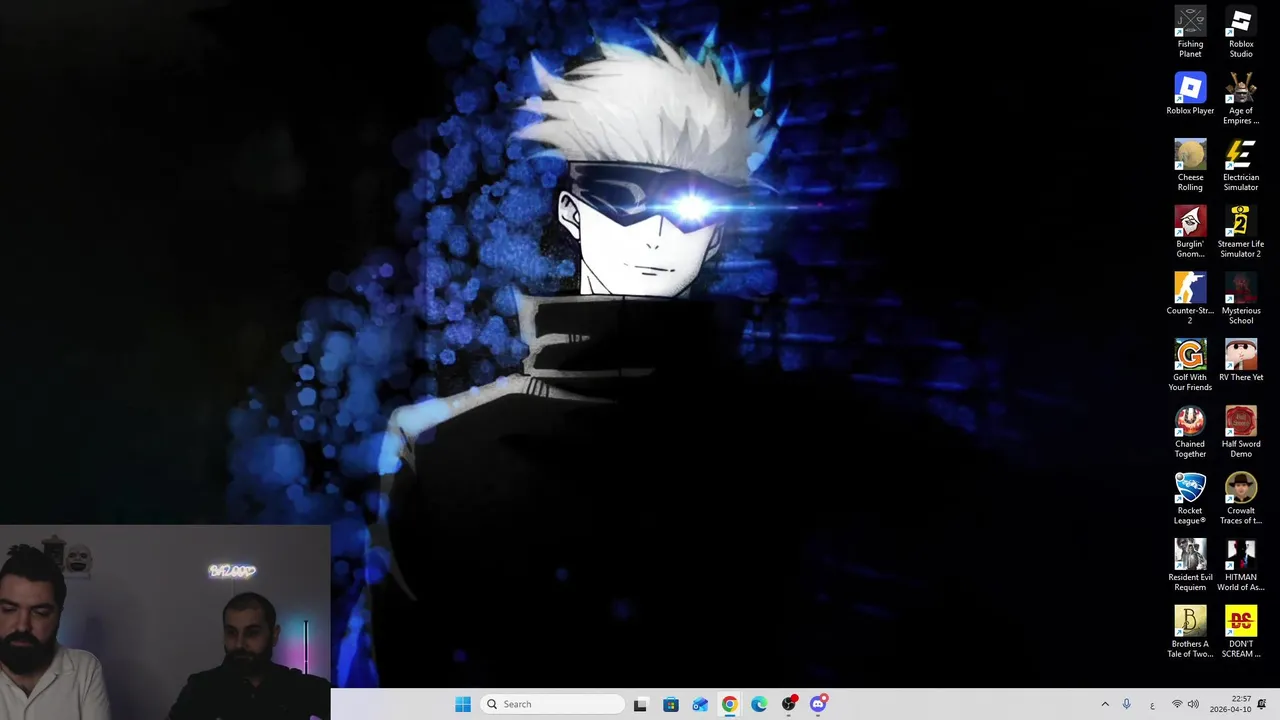Click the RV There Yet desktop shortcut
The image size is (1280, 720).
click(x=1241, y=361)
